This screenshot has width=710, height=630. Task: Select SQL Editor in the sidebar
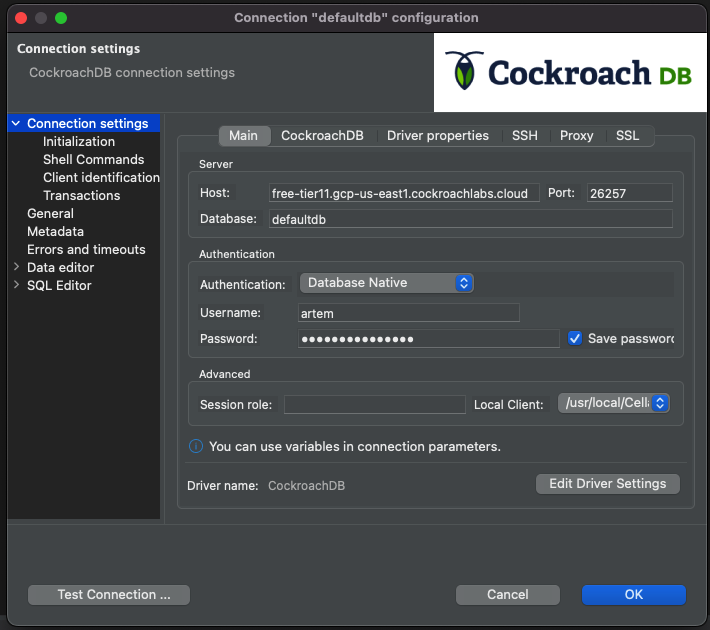[x=59, y=285]
